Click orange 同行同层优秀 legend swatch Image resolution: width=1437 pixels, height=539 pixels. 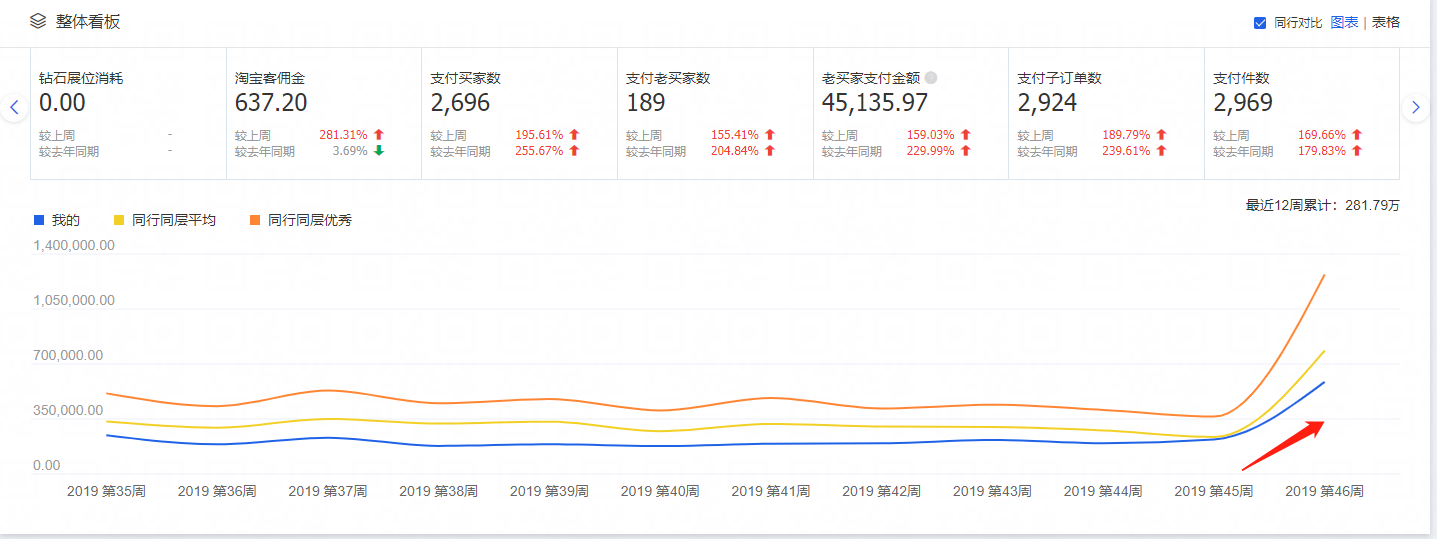(256, 220)
